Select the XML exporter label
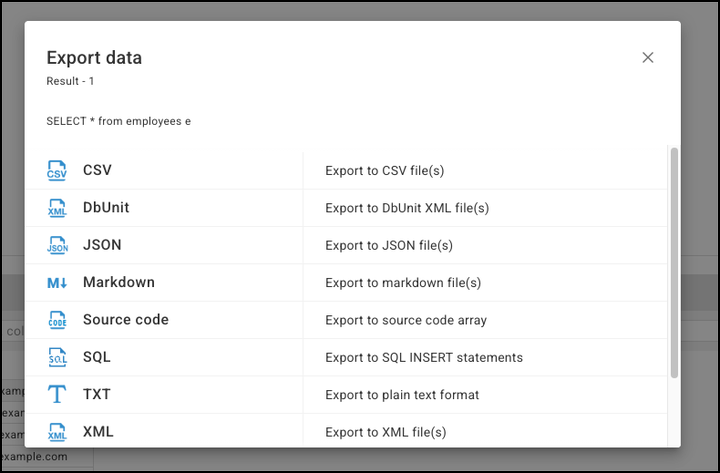This screenshot has height=473, width=720. tap(98, 432)
